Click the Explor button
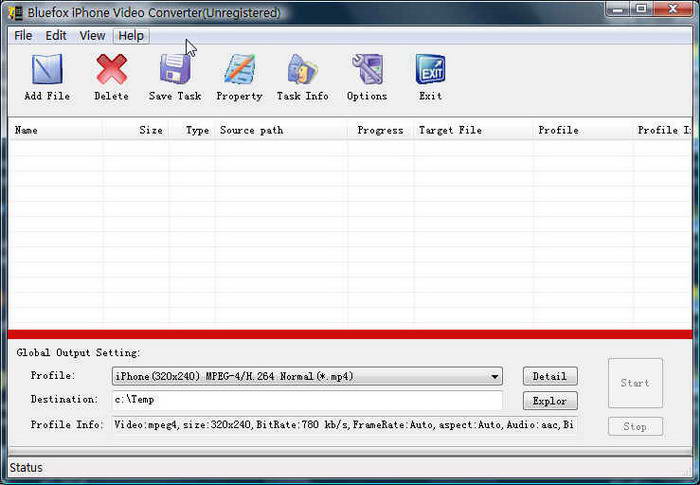 [550, 401]
